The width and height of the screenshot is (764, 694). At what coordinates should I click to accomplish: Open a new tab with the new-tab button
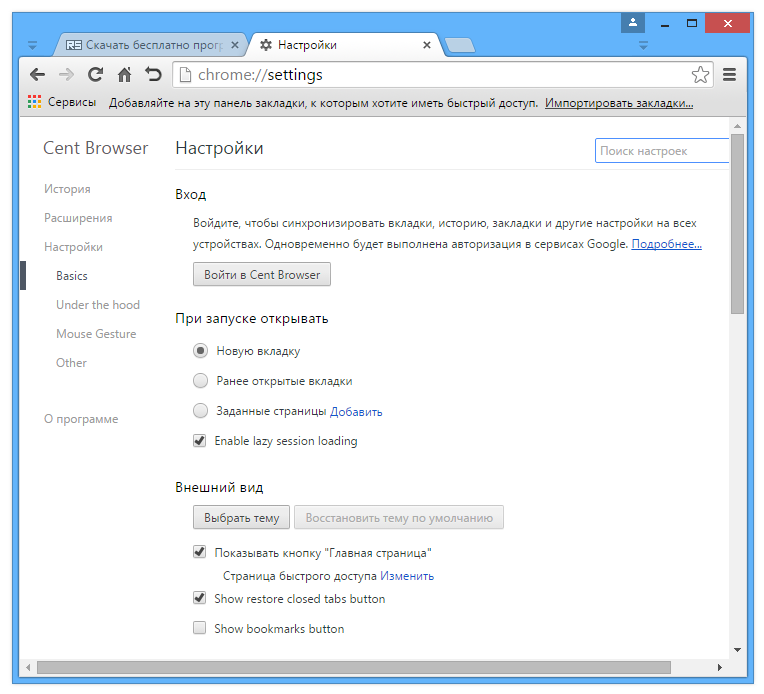tap(459, 45)
